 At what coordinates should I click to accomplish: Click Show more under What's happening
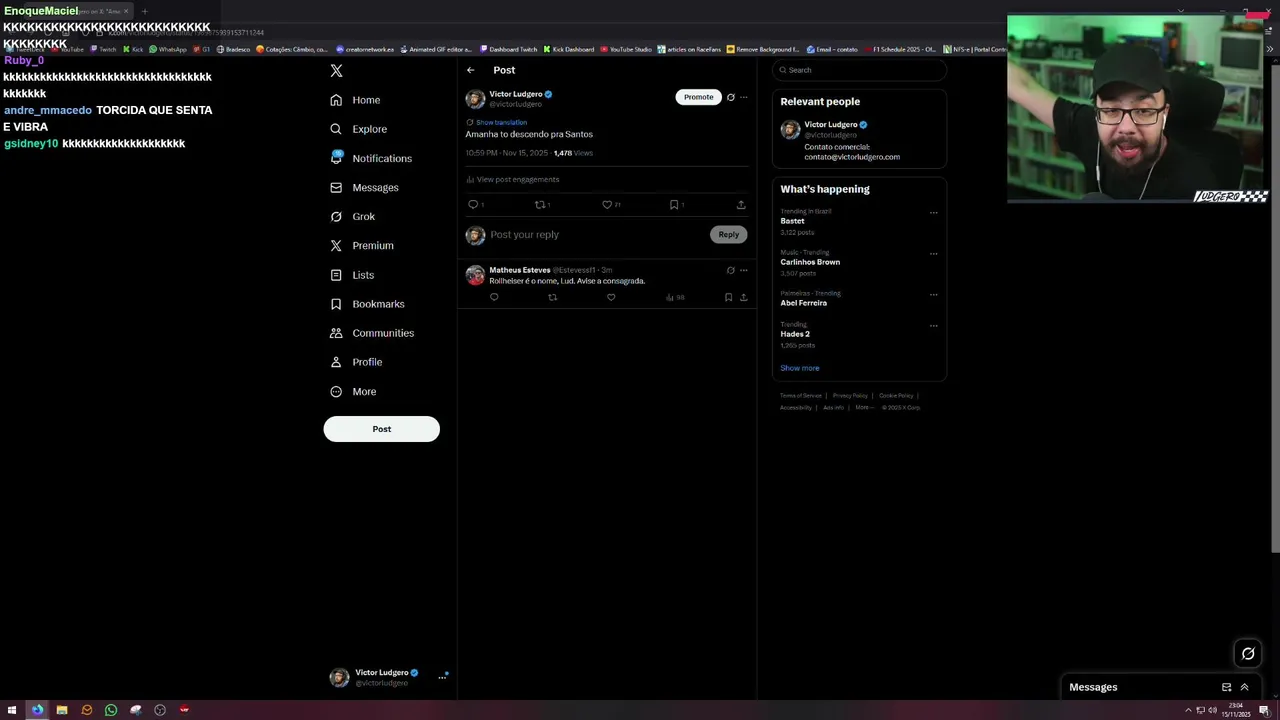point(799,368)
